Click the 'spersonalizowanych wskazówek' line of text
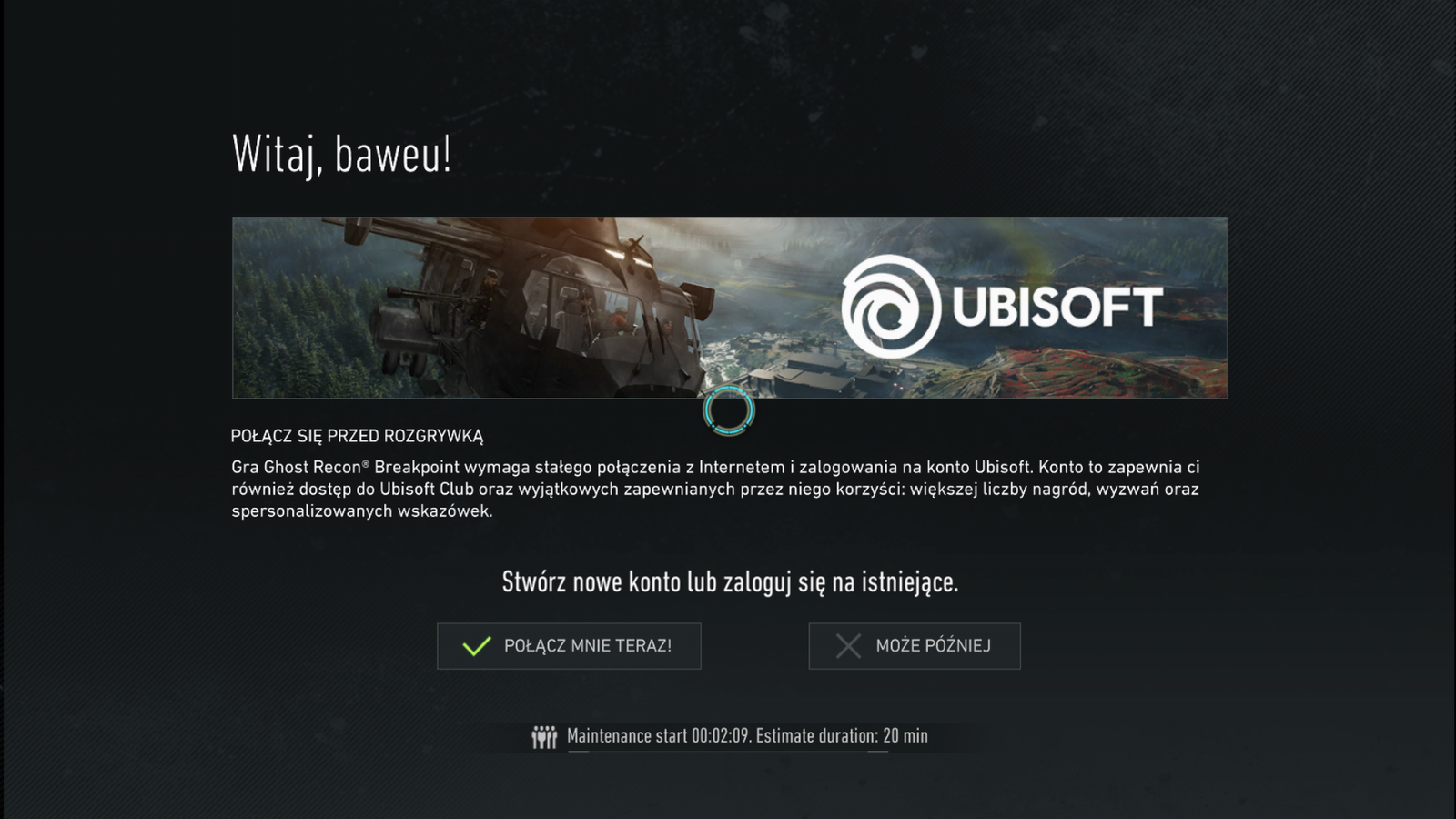This screenshot has width=1456, height=819. click(361, 511)
